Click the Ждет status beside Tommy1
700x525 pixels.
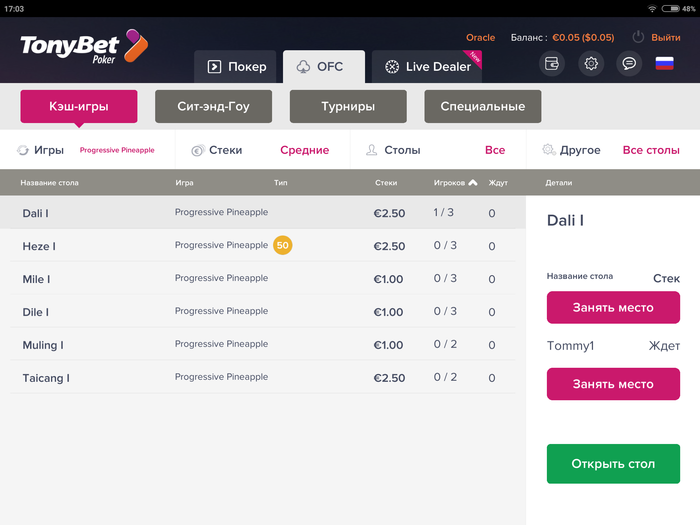664,346
